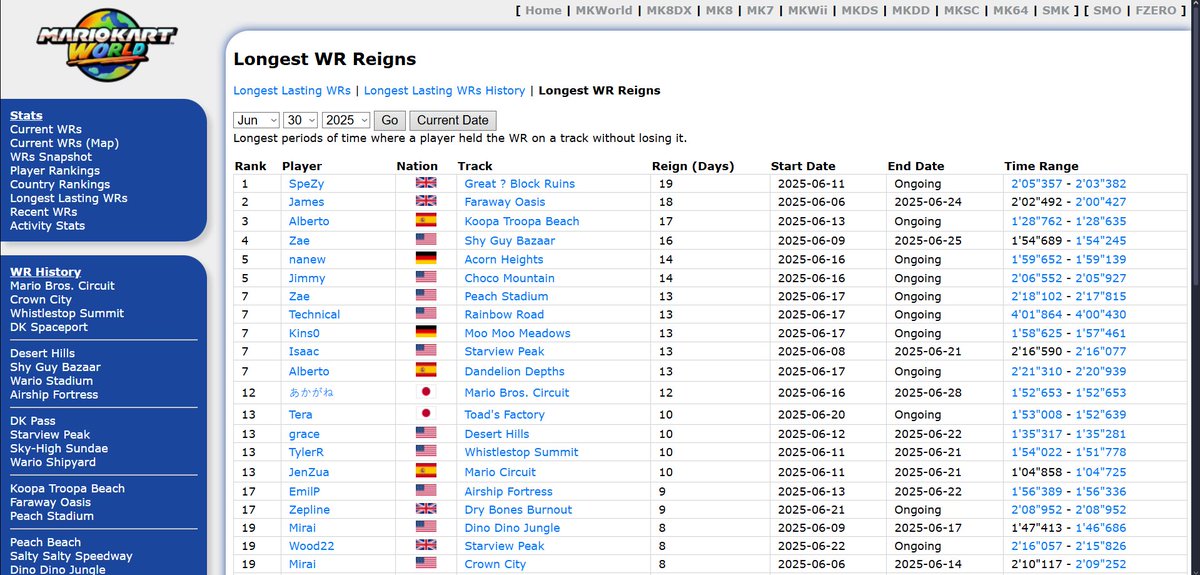Open Toad's Factory track link

pyautogui.click(x=505, y=415)
